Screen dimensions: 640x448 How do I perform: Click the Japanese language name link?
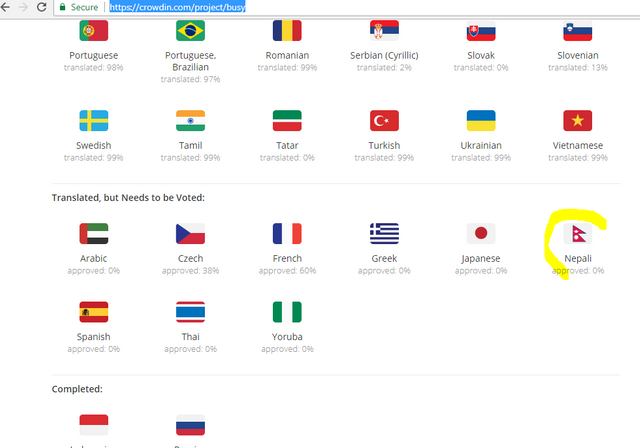coord(481,259)
